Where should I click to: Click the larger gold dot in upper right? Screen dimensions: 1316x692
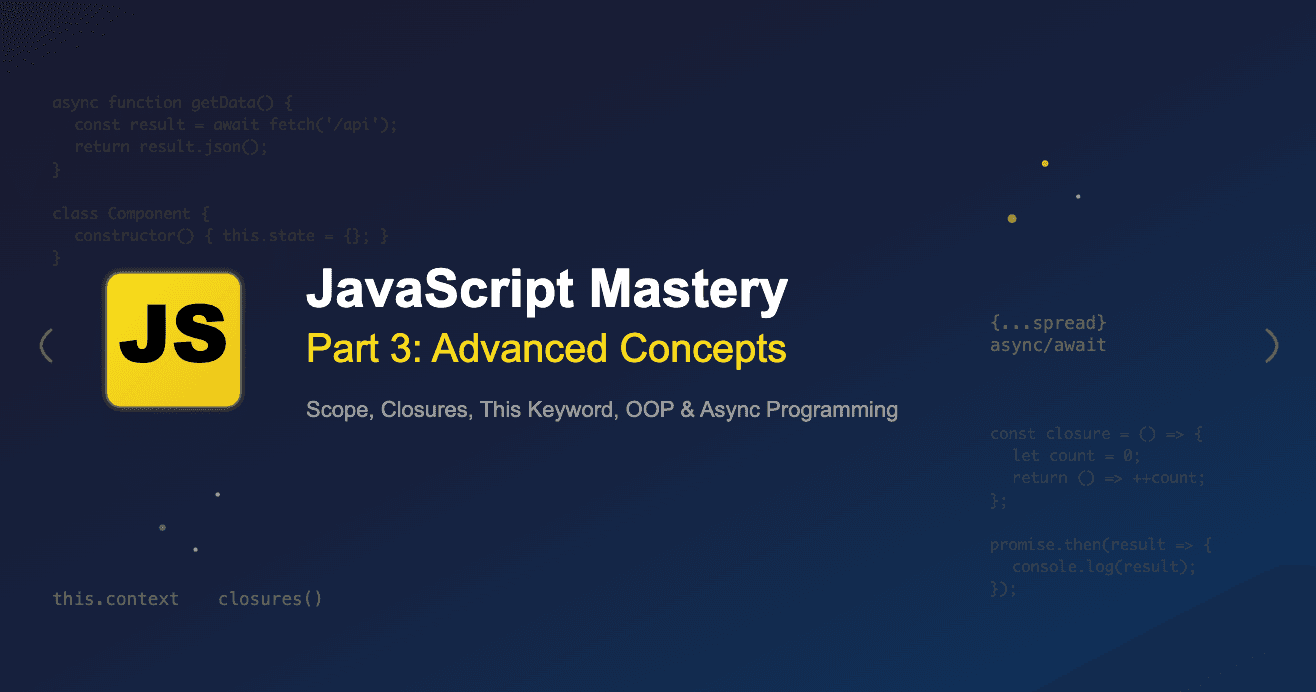(x=1012, y=218)
